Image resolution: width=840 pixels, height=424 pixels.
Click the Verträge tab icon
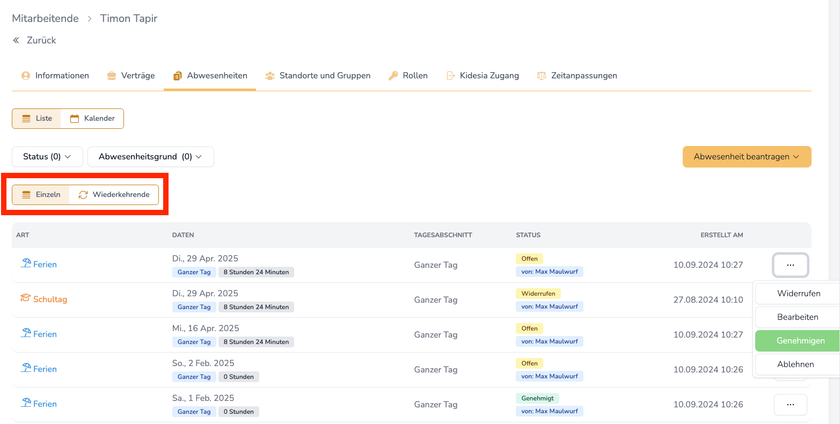tap(111, 76)
